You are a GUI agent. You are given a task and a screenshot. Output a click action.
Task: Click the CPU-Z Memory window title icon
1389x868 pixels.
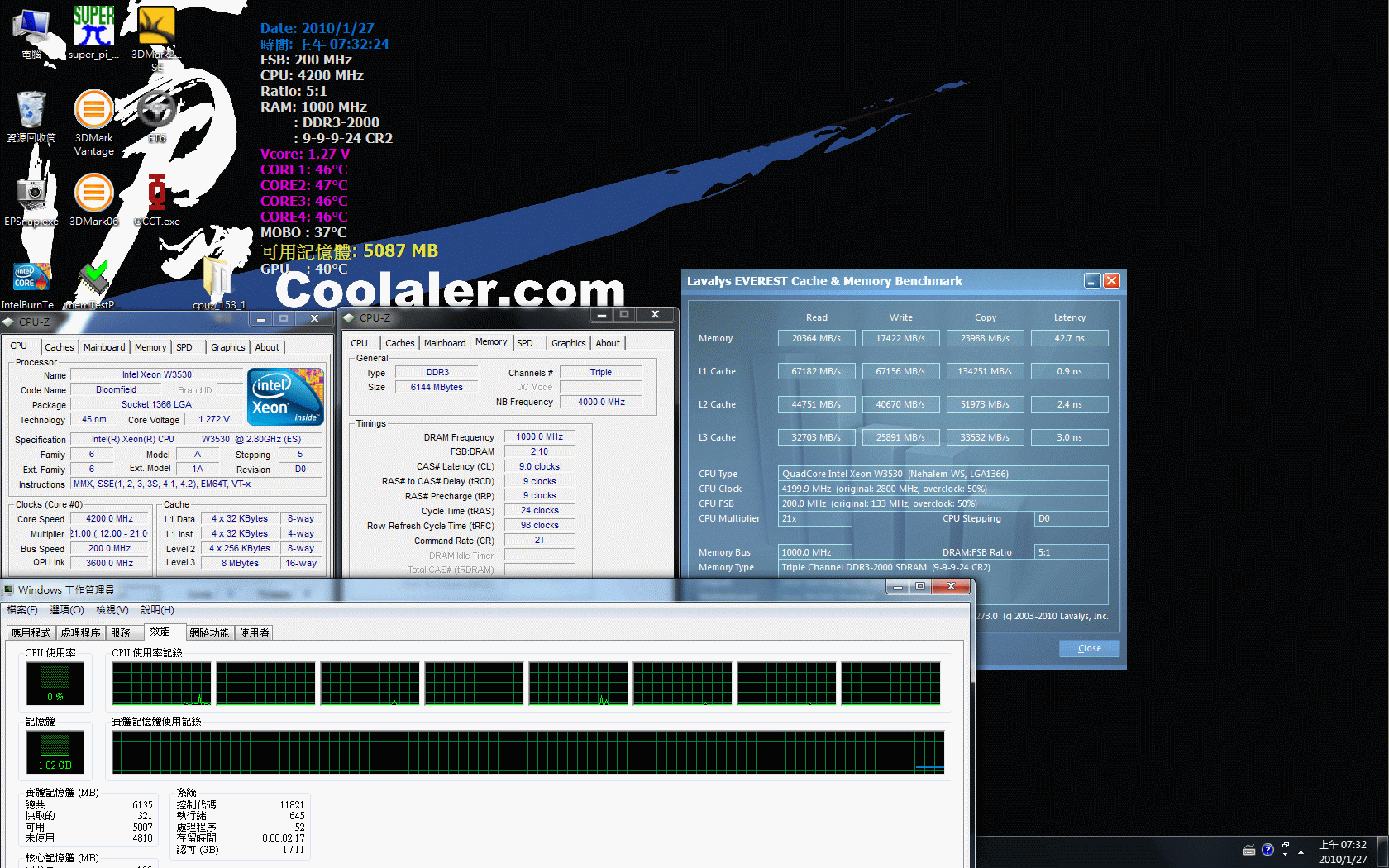(x=349, y=317)
